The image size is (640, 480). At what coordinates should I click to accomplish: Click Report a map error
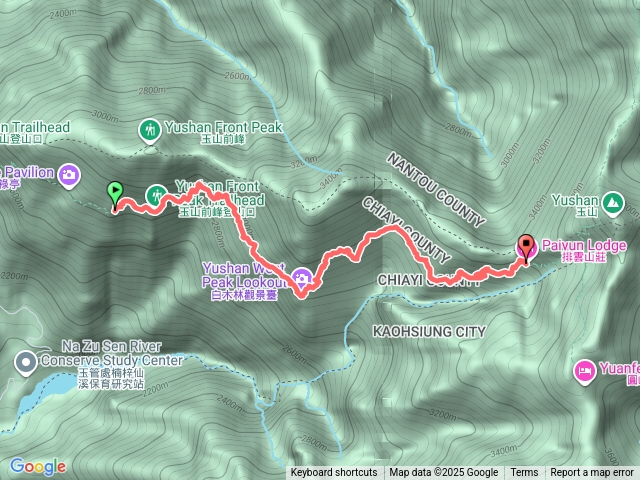[592, 473]
